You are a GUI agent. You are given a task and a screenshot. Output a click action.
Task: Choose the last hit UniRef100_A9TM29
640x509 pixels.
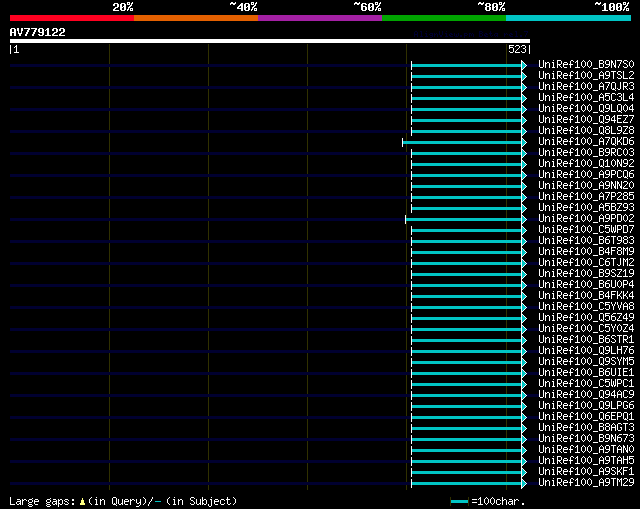[586, 483]
